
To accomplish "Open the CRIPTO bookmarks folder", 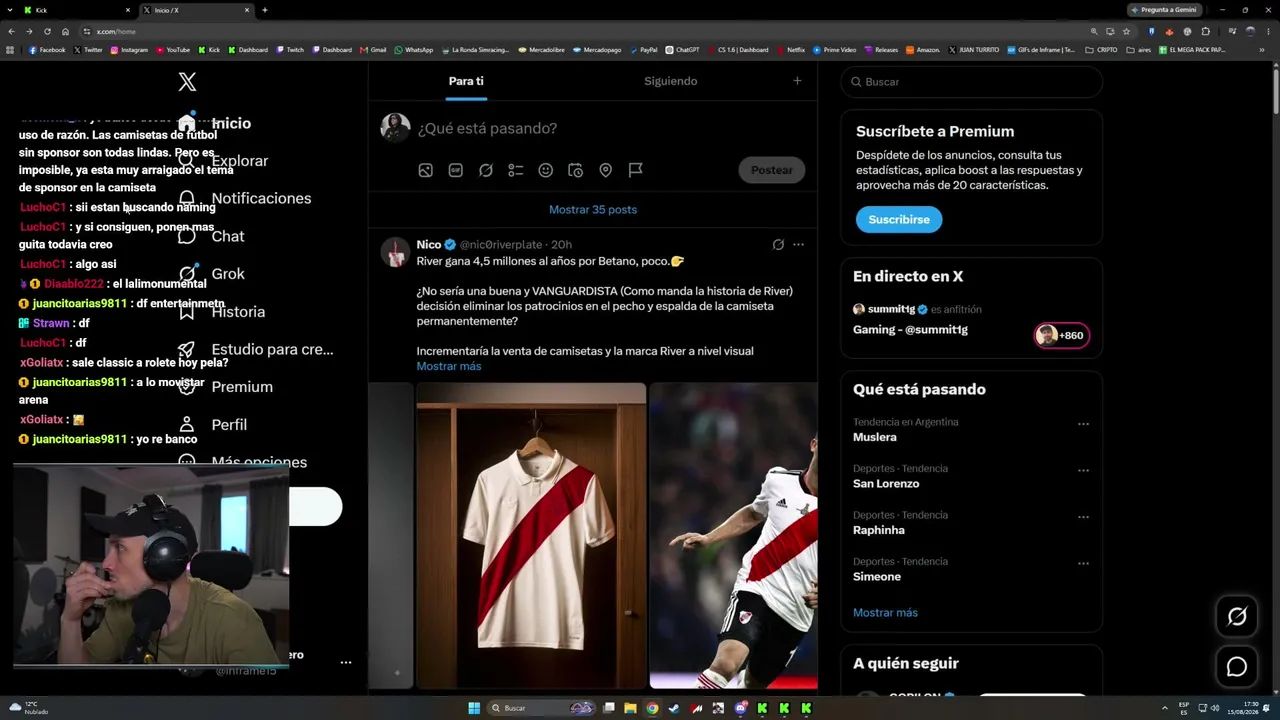I will [x=1101, y=50].
